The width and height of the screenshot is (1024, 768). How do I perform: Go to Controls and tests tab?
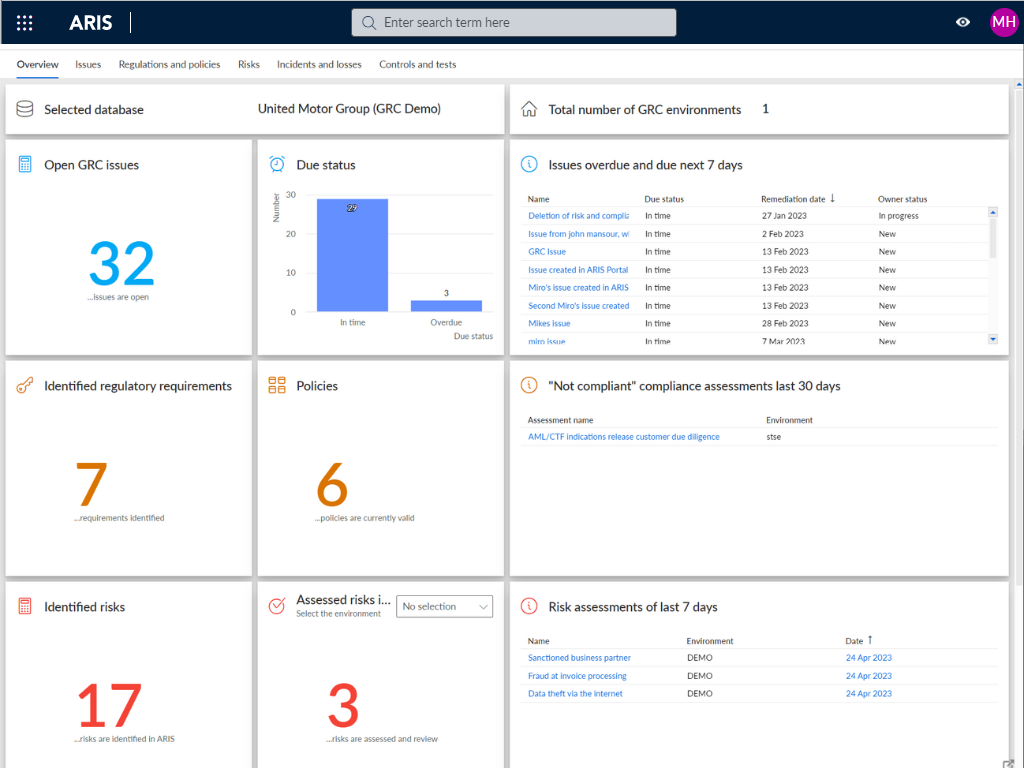(417, 65)
